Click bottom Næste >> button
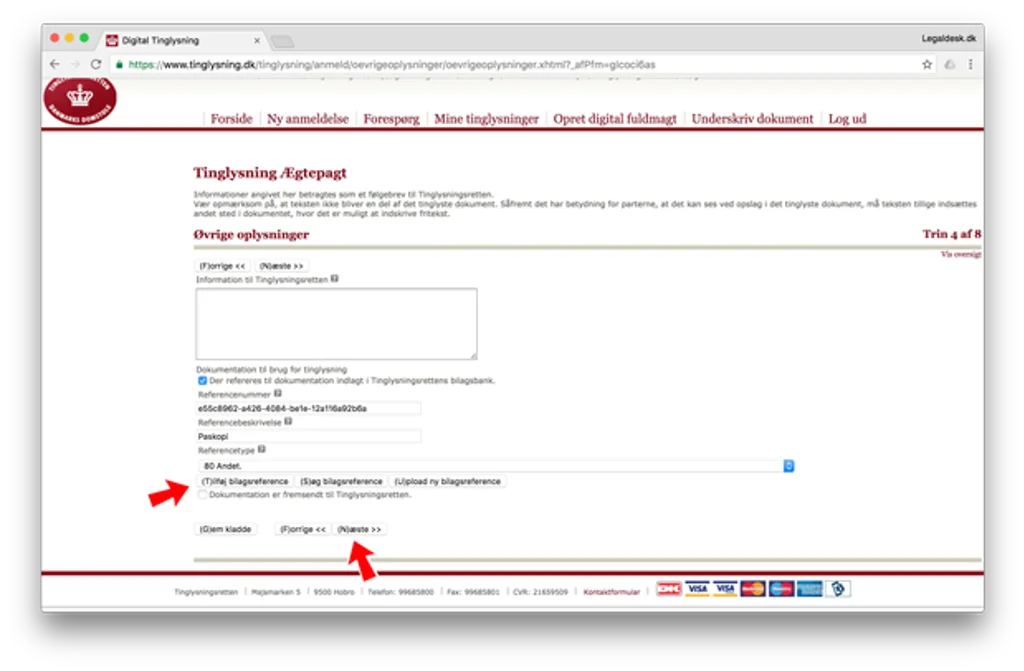 pos(359,529)
